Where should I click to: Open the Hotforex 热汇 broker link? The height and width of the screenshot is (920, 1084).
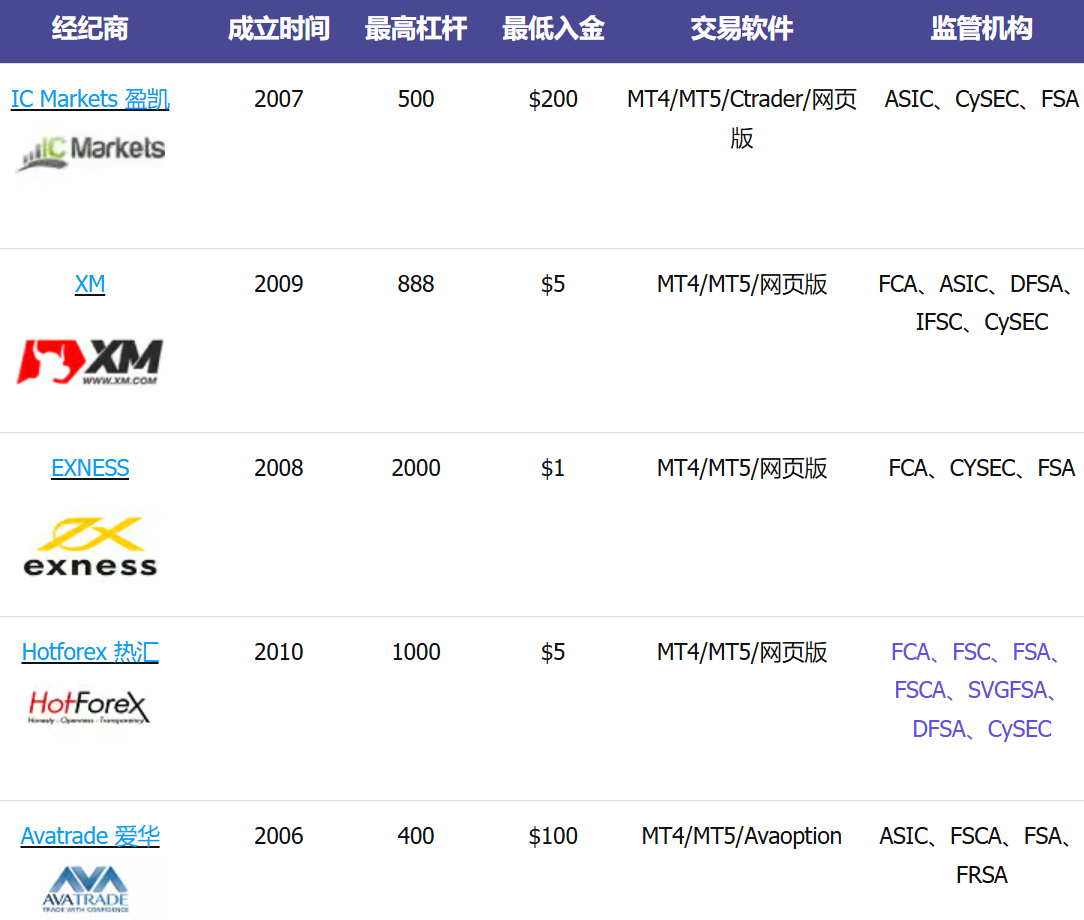pyautogui.click(x=90, y=652)
